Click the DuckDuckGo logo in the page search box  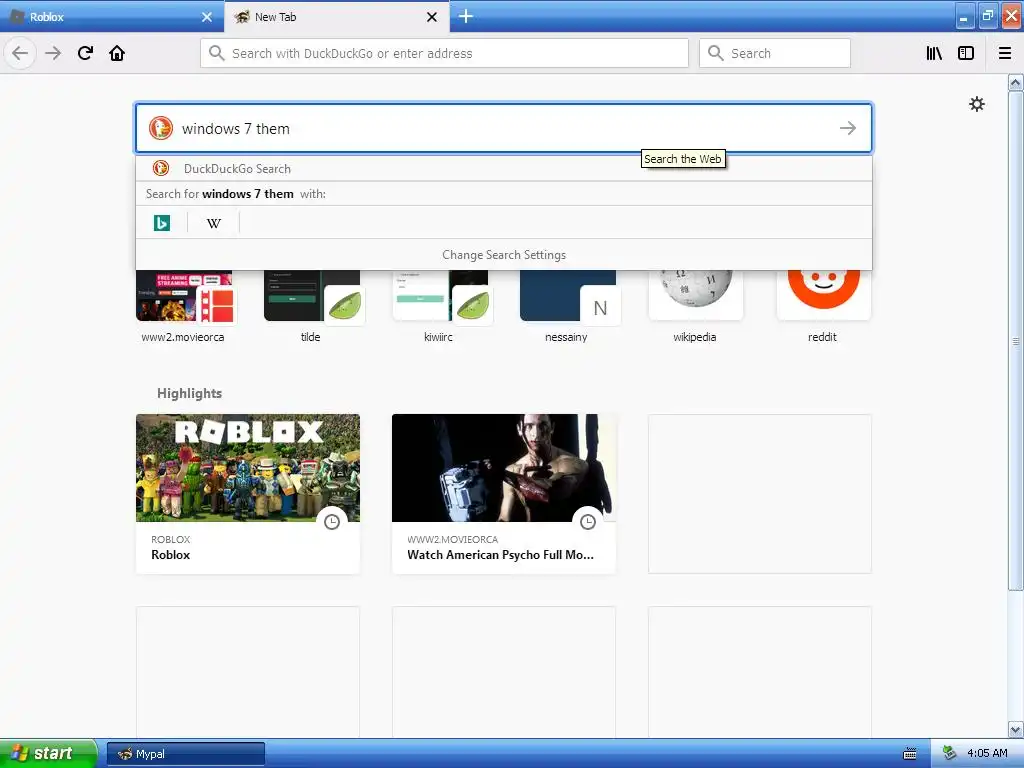[x=161, y=128]
